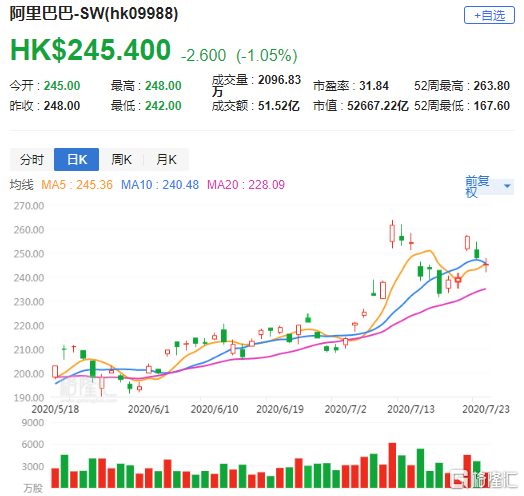Screen dimensions: 524x496
Task: Click the 9000 volume axis label
Action: coord(33,422)
